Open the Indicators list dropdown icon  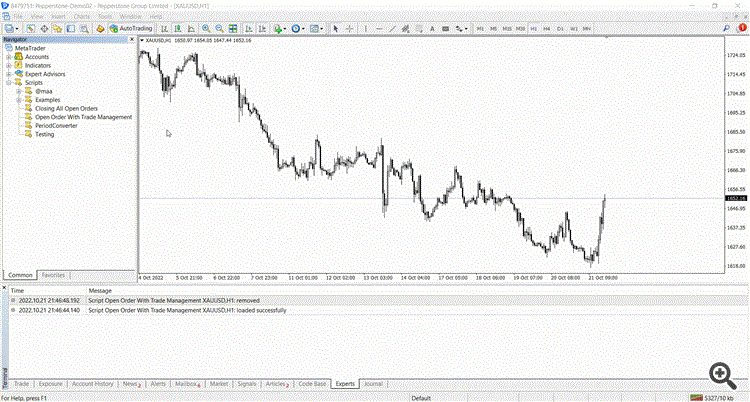pos(280,29)
